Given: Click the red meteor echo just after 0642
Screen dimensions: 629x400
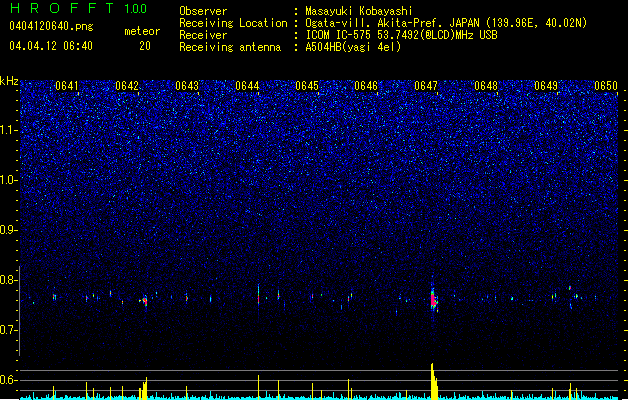Looking at the screenshot, I should (x=145, y=301).
